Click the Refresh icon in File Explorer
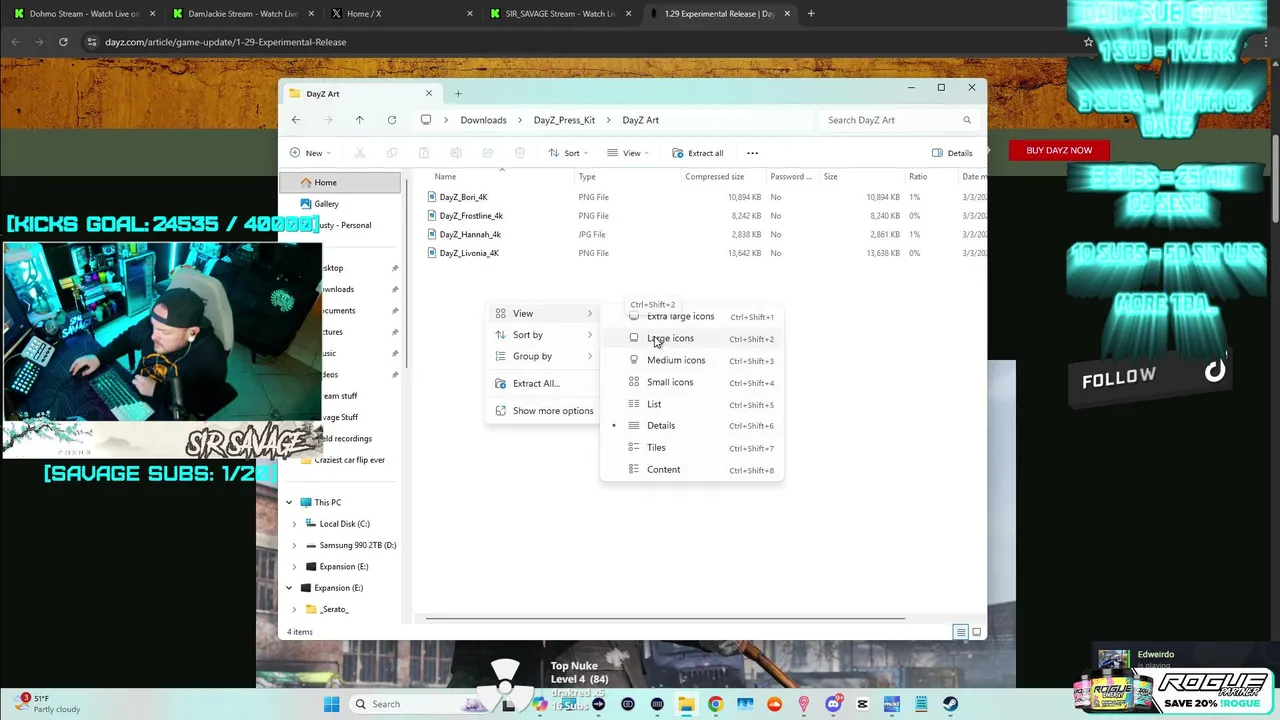1280x720 pixels. click(x=392, y=120)
